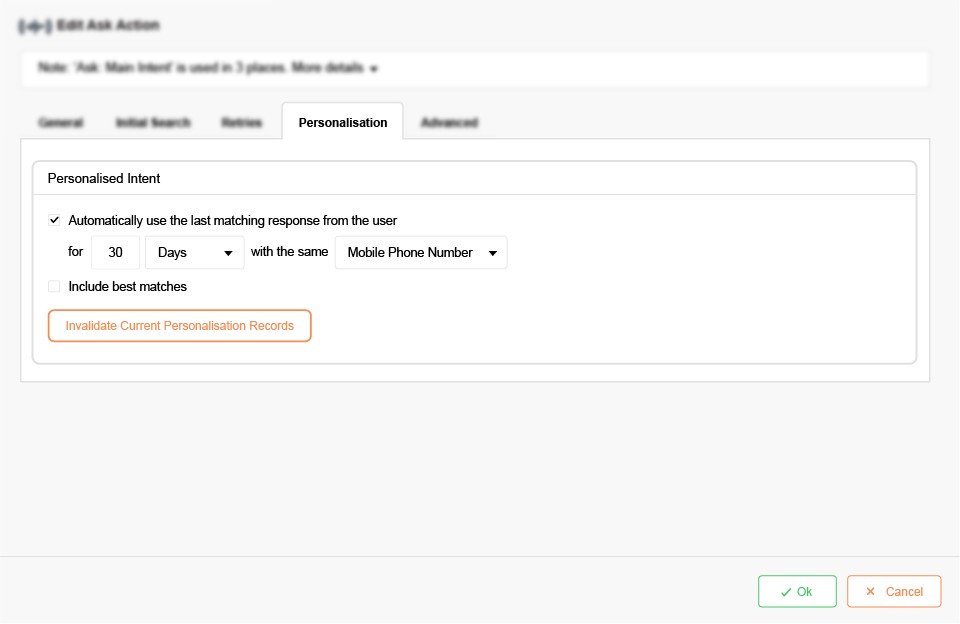Click the Edit Ask Action title icon

click(x=35, y=25)
